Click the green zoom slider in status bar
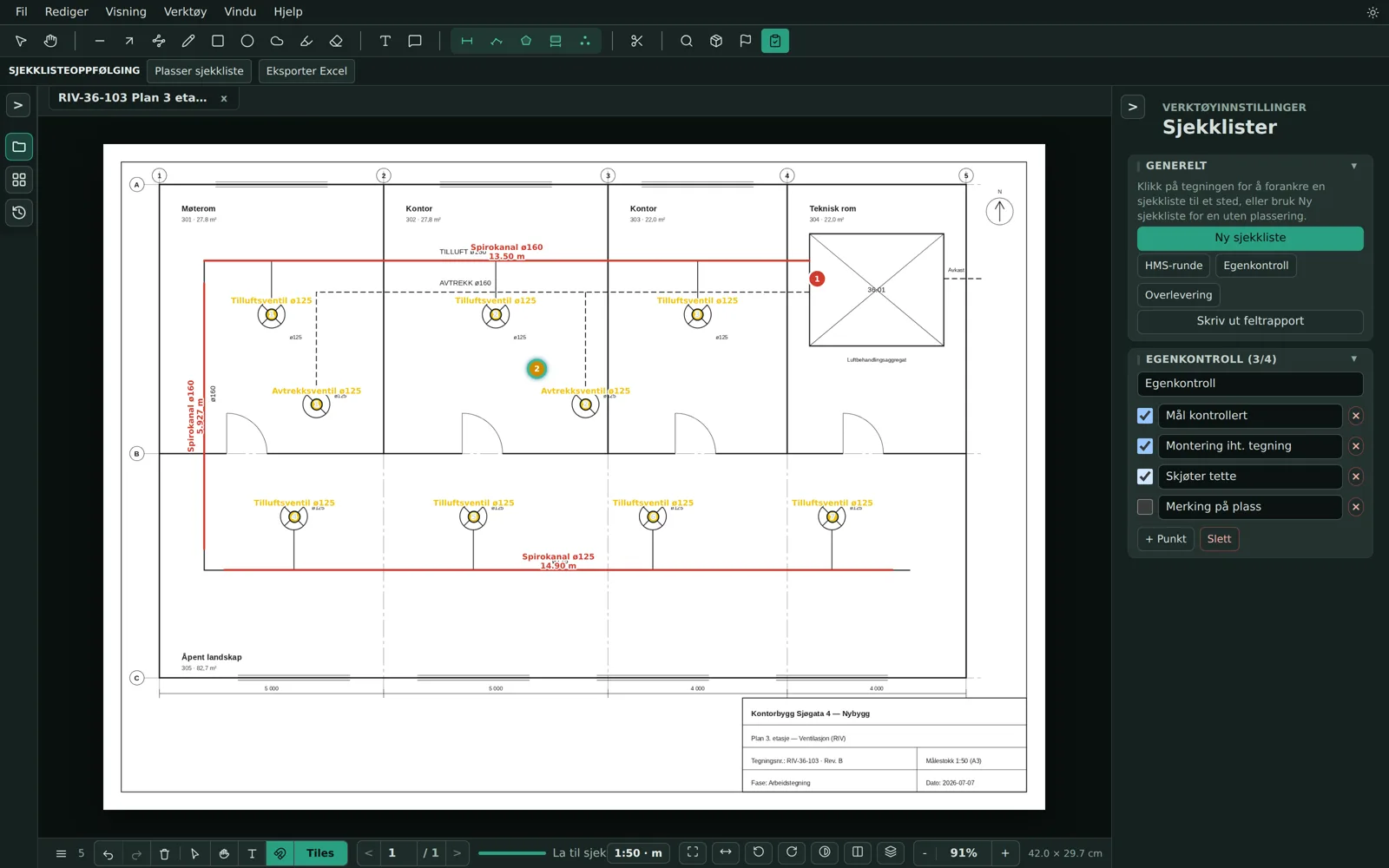 [512, 853]
